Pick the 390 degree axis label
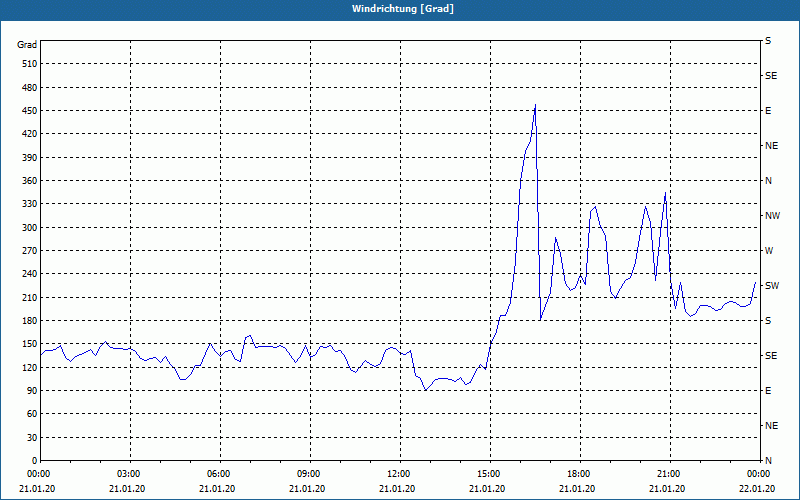This screenshot has height=500, width=800. 29,158
